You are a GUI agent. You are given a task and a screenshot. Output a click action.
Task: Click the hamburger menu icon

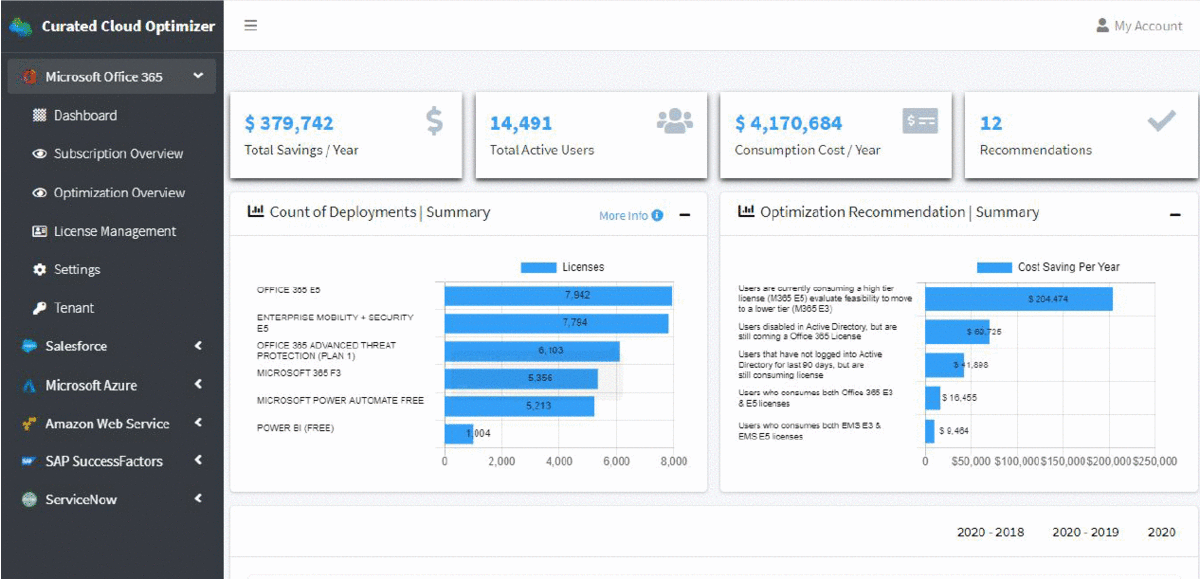click(251, 26)
